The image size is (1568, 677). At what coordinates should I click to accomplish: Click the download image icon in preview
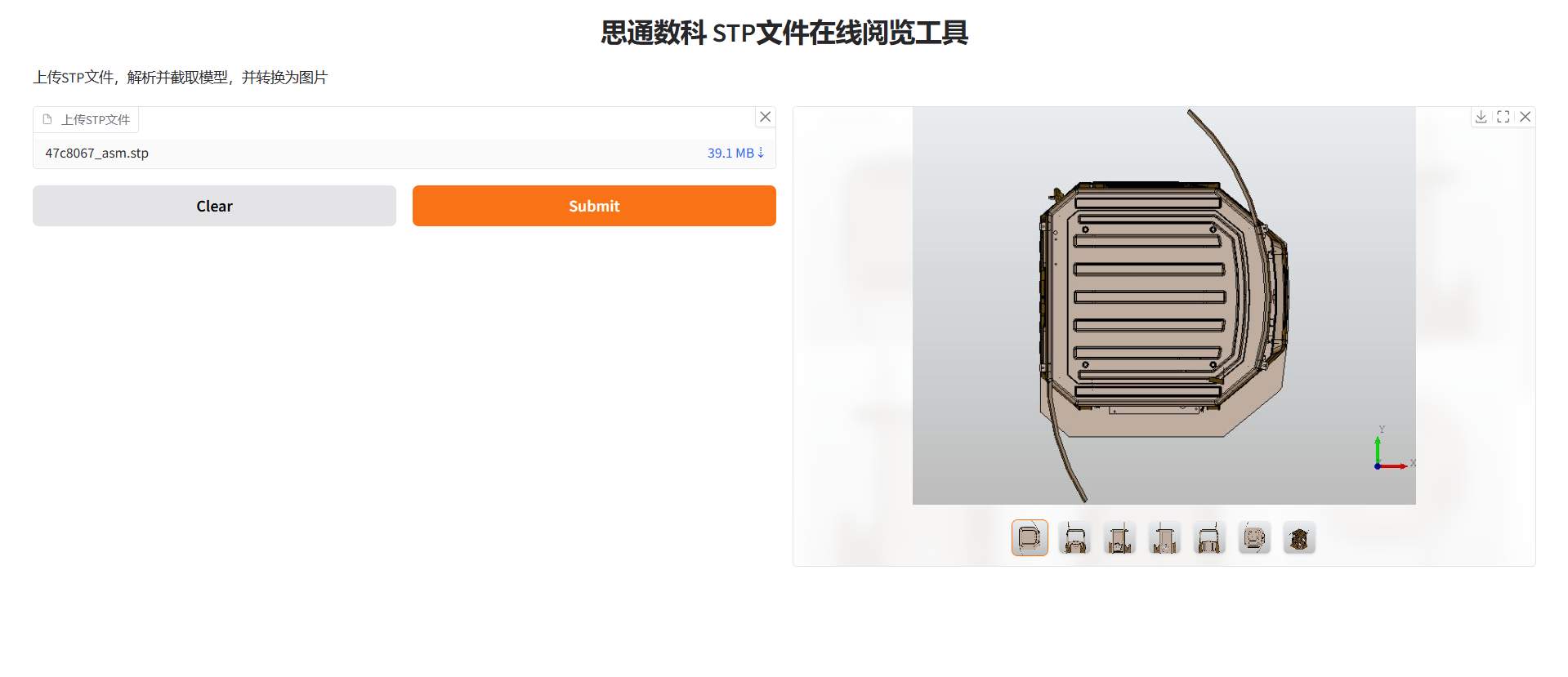coord(1481,117)
